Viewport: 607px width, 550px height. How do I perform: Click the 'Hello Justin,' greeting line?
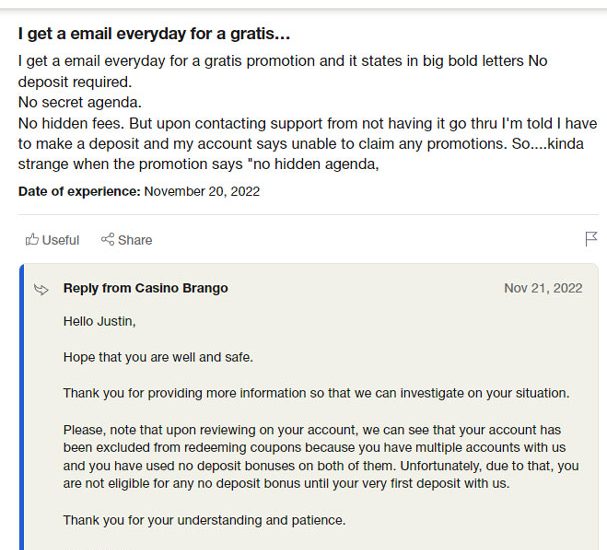pos(99,321)
